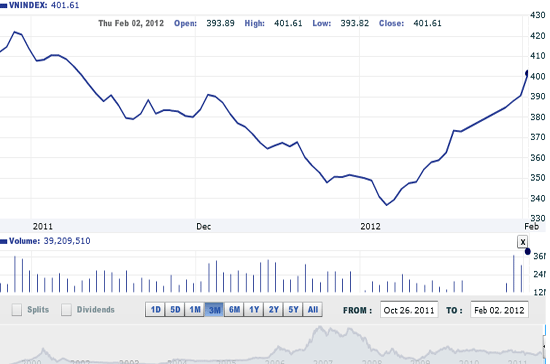Click the High value 401.61
Image resolution: width=550 pixels, height=364 pixels.
point(288,23)
